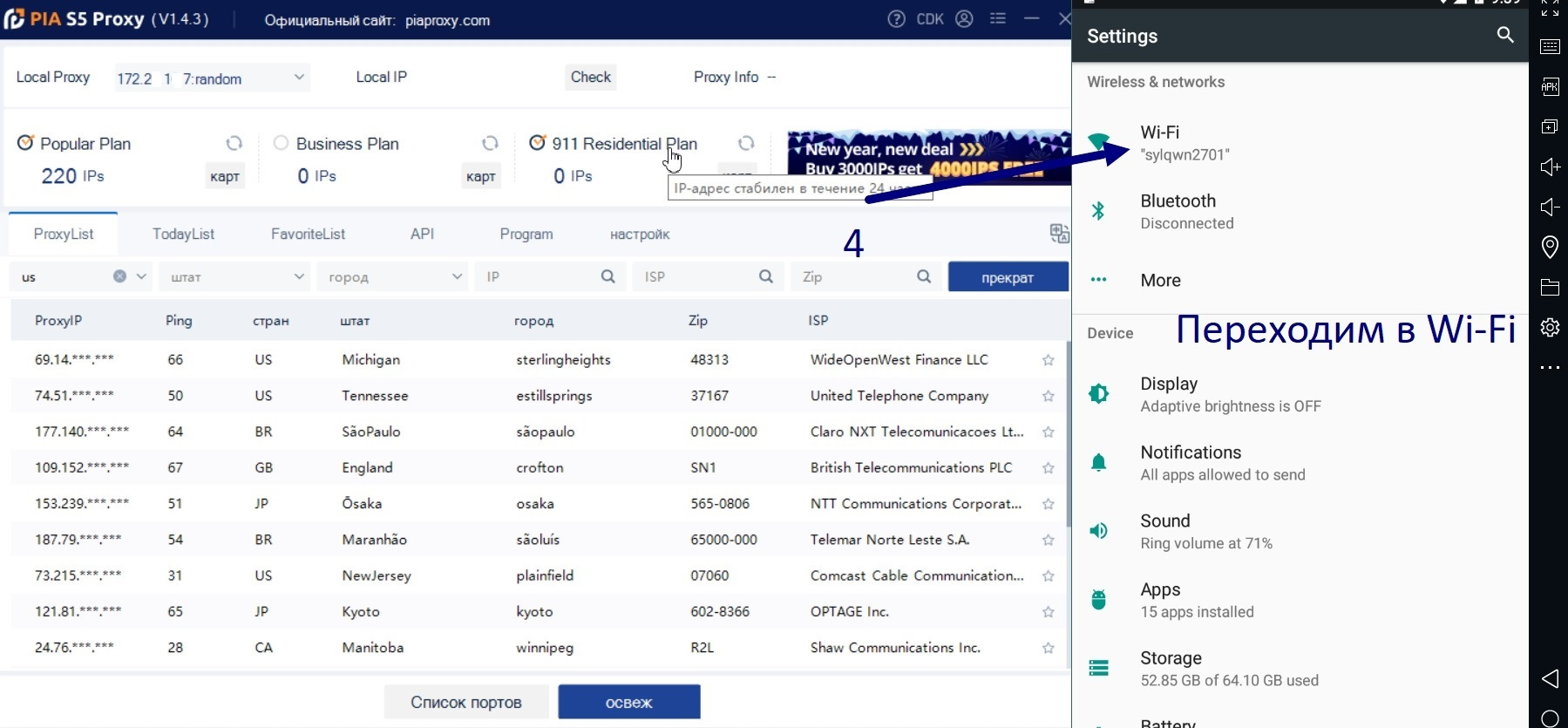Screen dimensions: 1568x728
Task: Favorite the Maranhão proxy row star
Action: tap(1048, 541)
